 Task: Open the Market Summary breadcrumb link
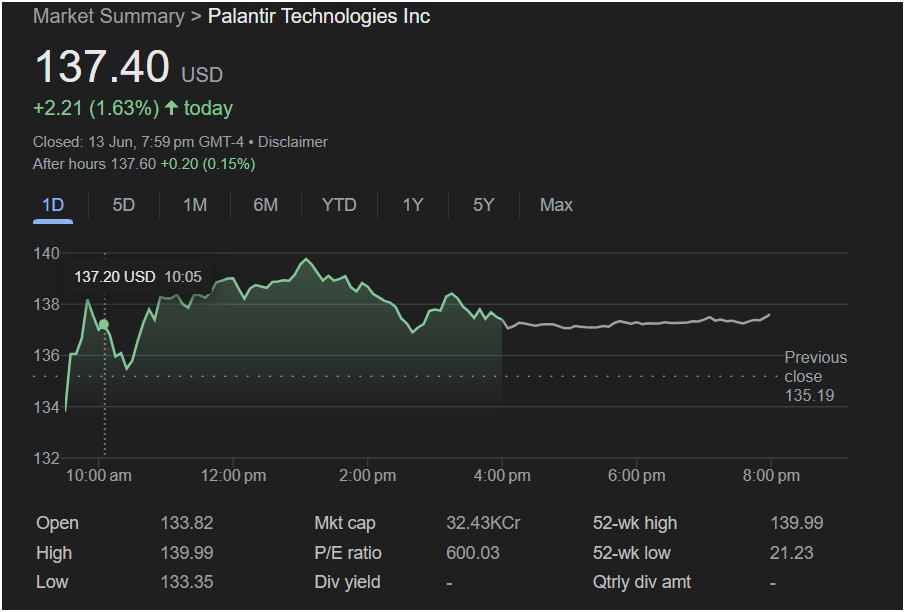[x=109, y=16]
